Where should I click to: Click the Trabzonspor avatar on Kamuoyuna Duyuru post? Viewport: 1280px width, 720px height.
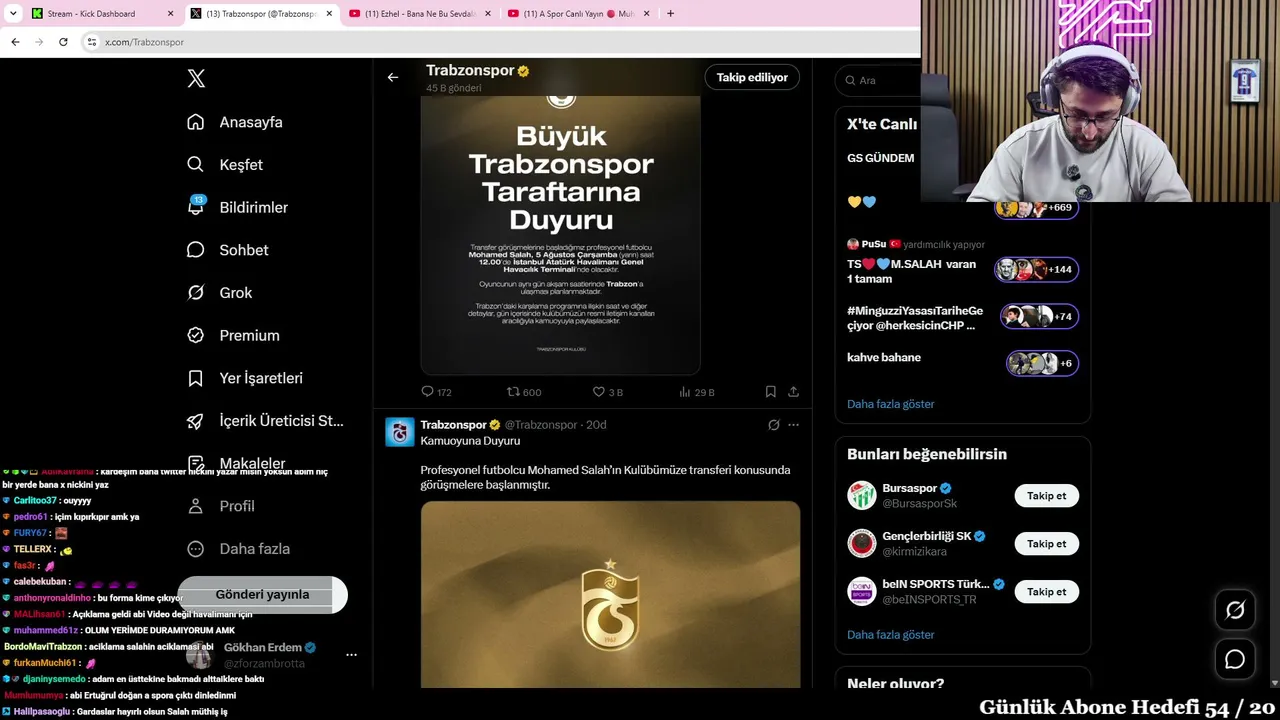click(400, 432)
